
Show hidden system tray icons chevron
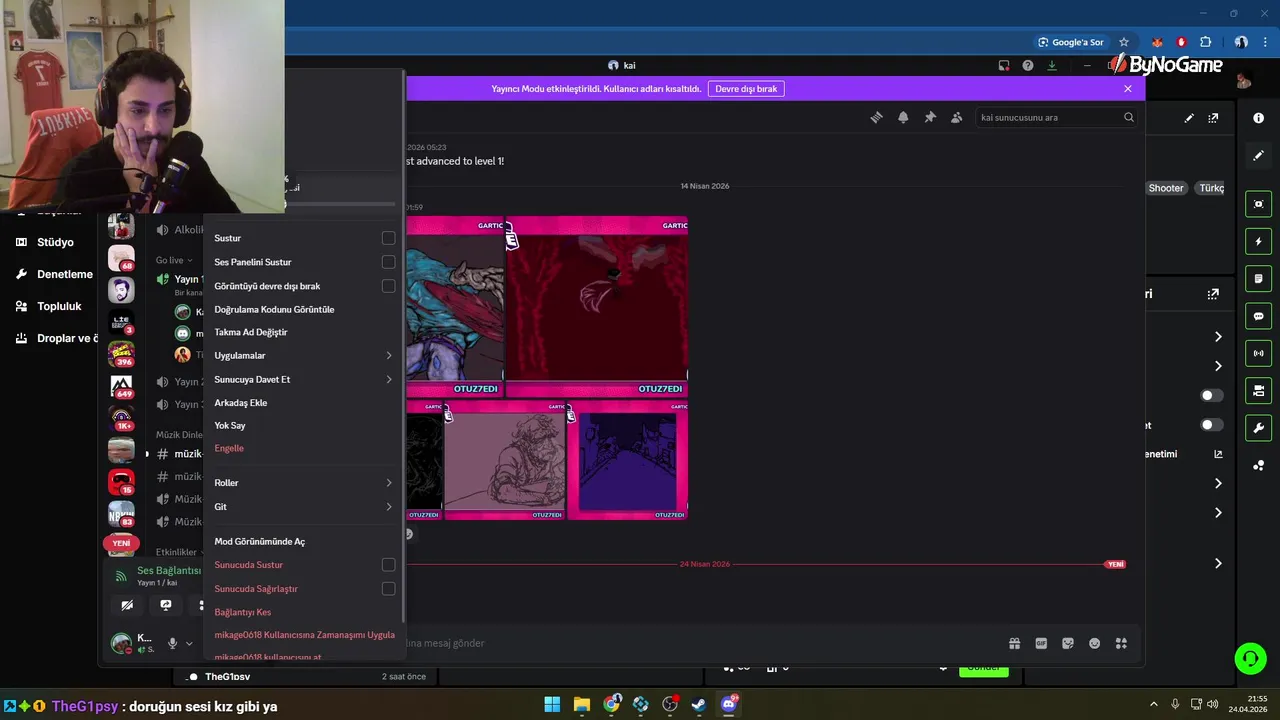pyautogui.click(x=1153, y=704)
